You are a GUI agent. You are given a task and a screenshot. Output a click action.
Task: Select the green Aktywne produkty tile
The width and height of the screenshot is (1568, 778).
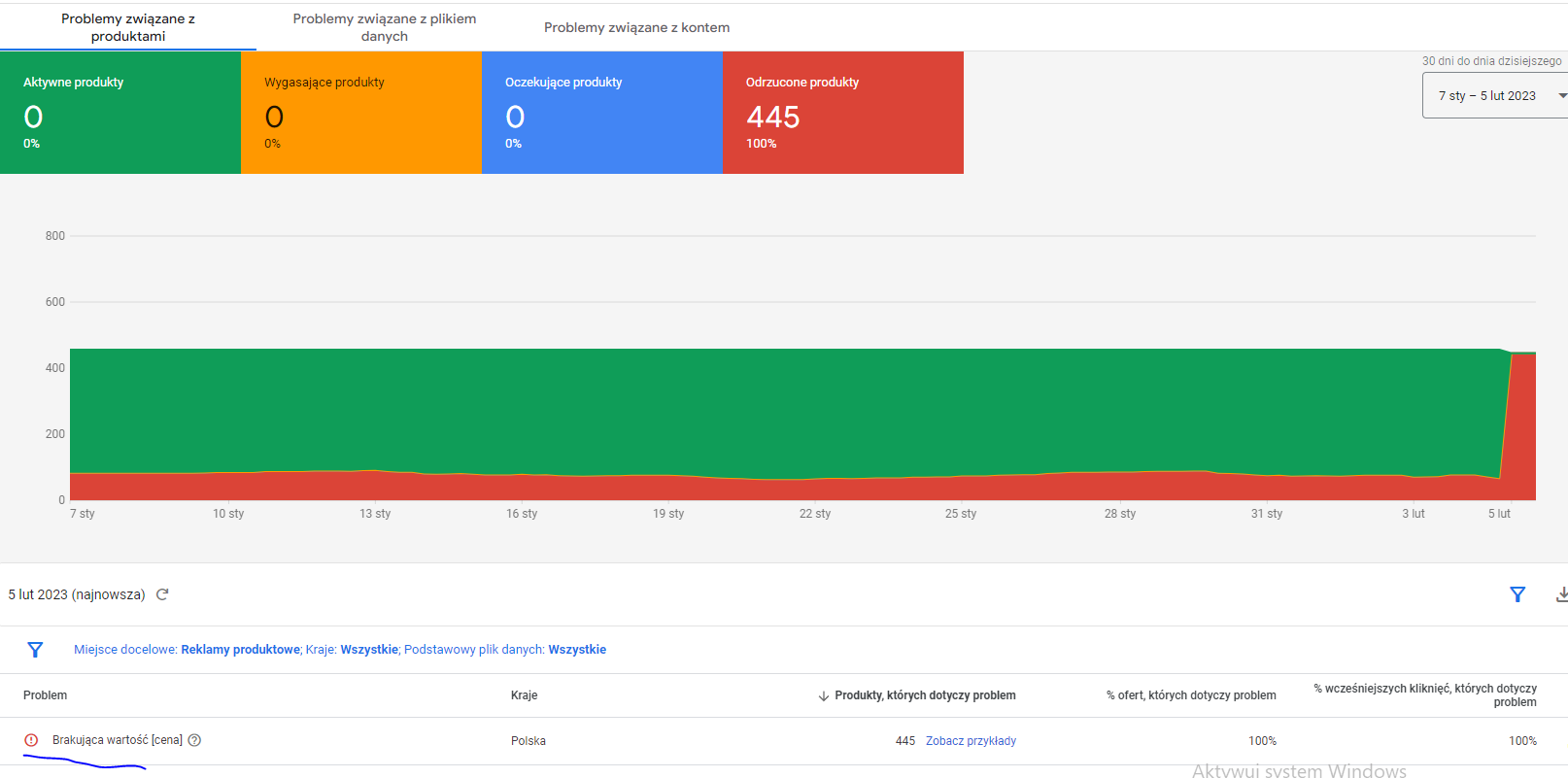pyautogui.click(x=120, y=113)
